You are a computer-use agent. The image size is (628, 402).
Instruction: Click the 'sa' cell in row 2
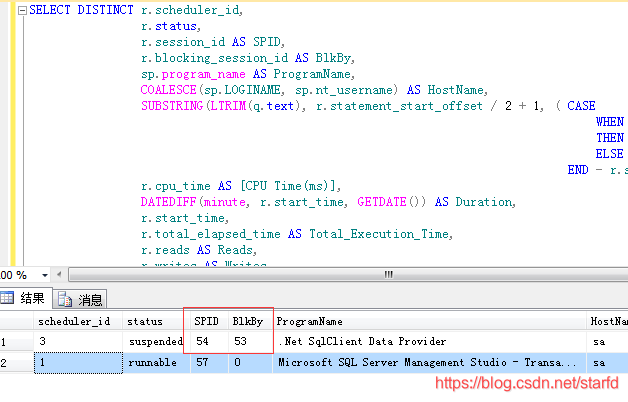(607, 363)
